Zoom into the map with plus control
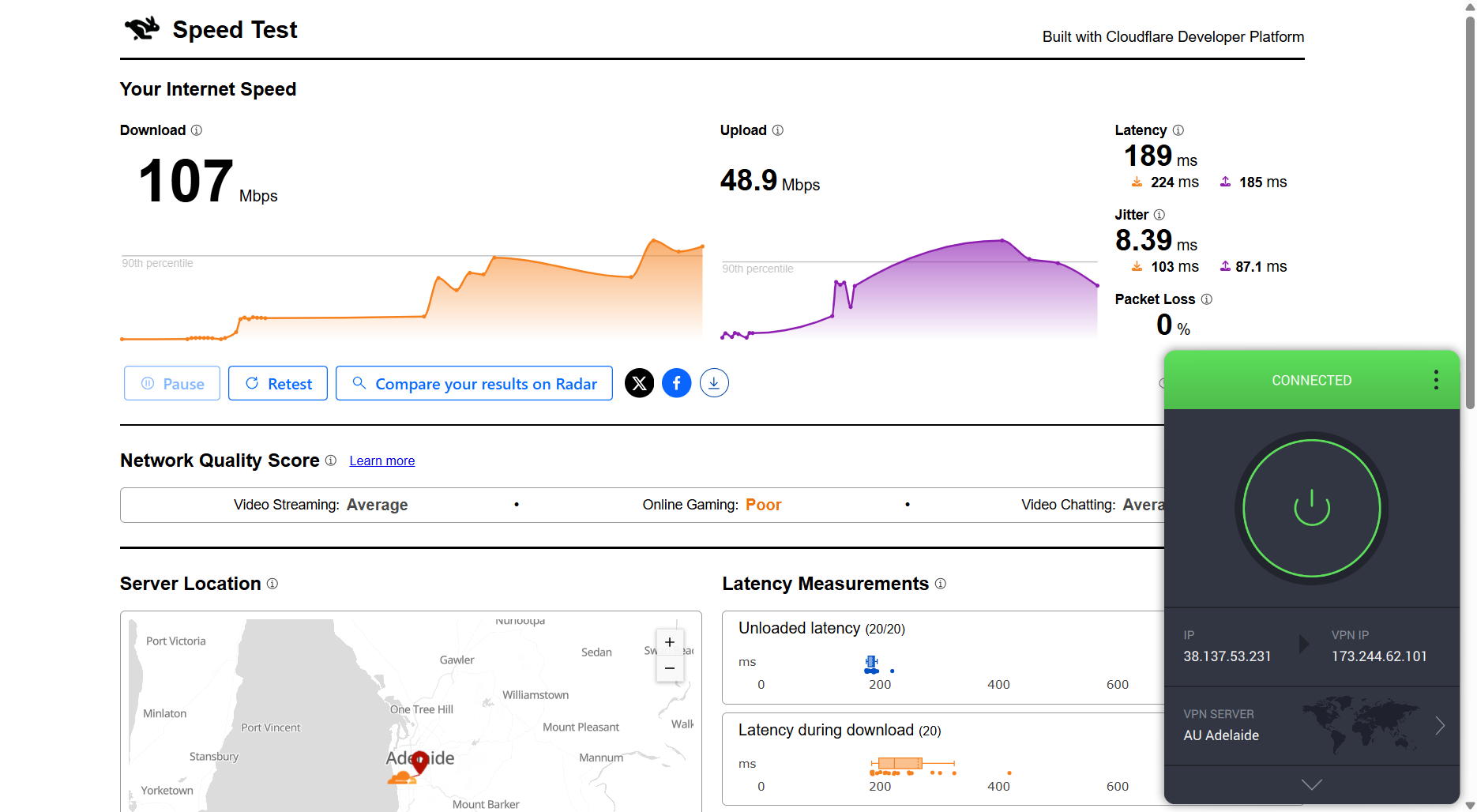This screenshot has height=812, width=1477. 669,642
